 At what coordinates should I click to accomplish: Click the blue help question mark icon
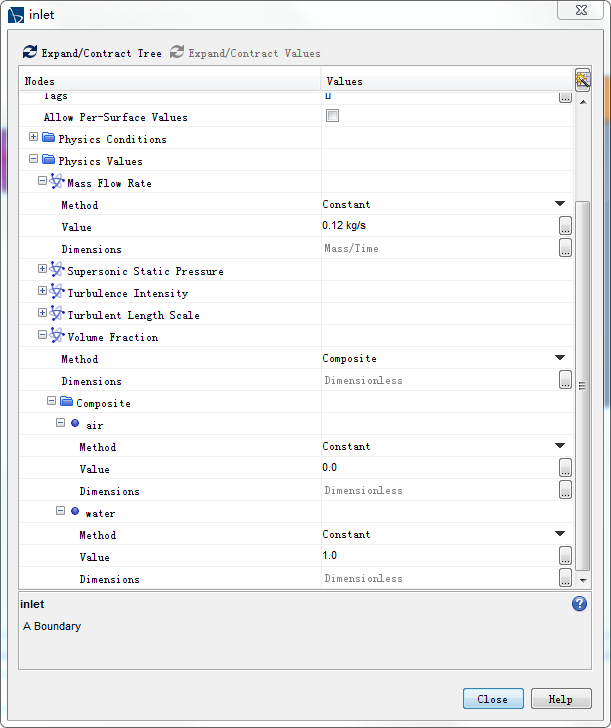[x=579, y=604]
